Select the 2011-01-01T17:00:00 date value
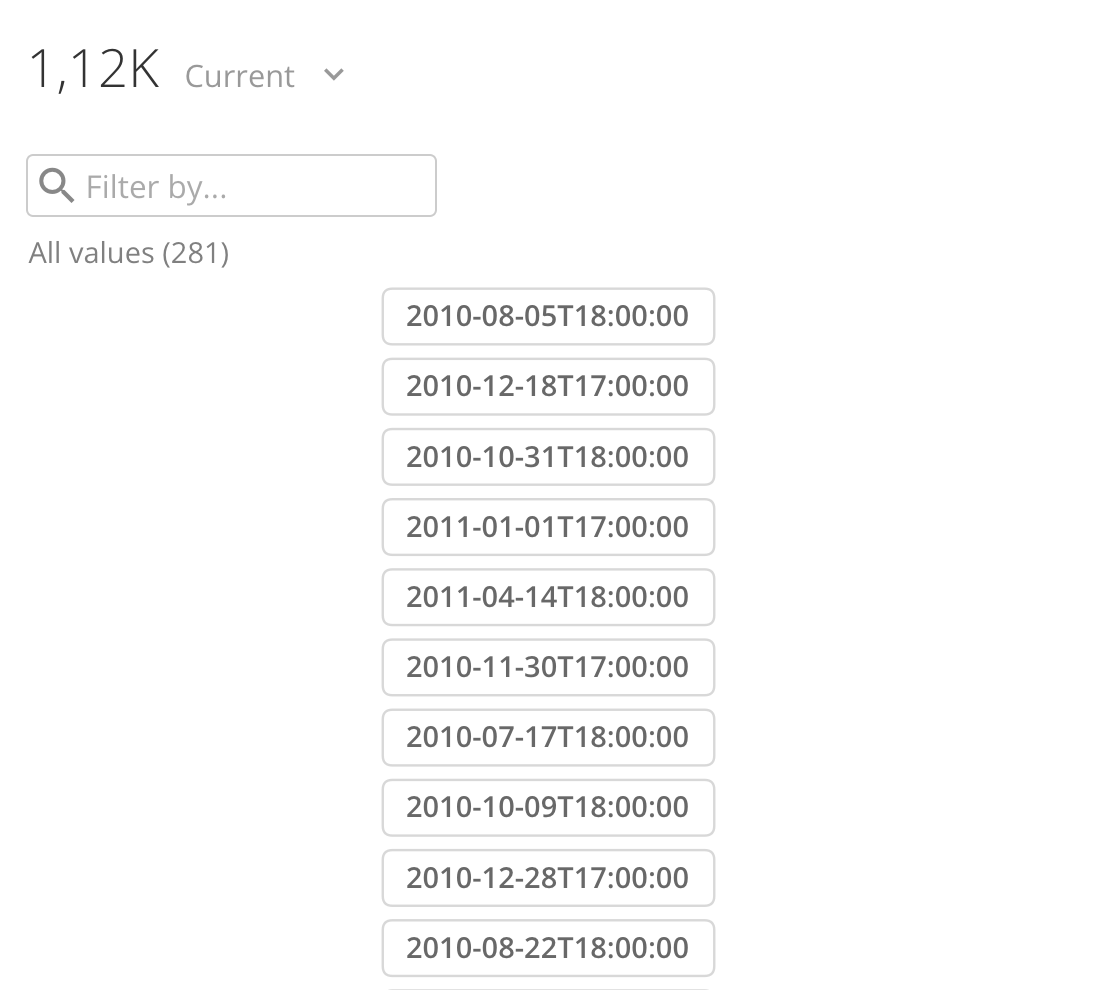This screenshot has width=1100, height=990. 548,527
